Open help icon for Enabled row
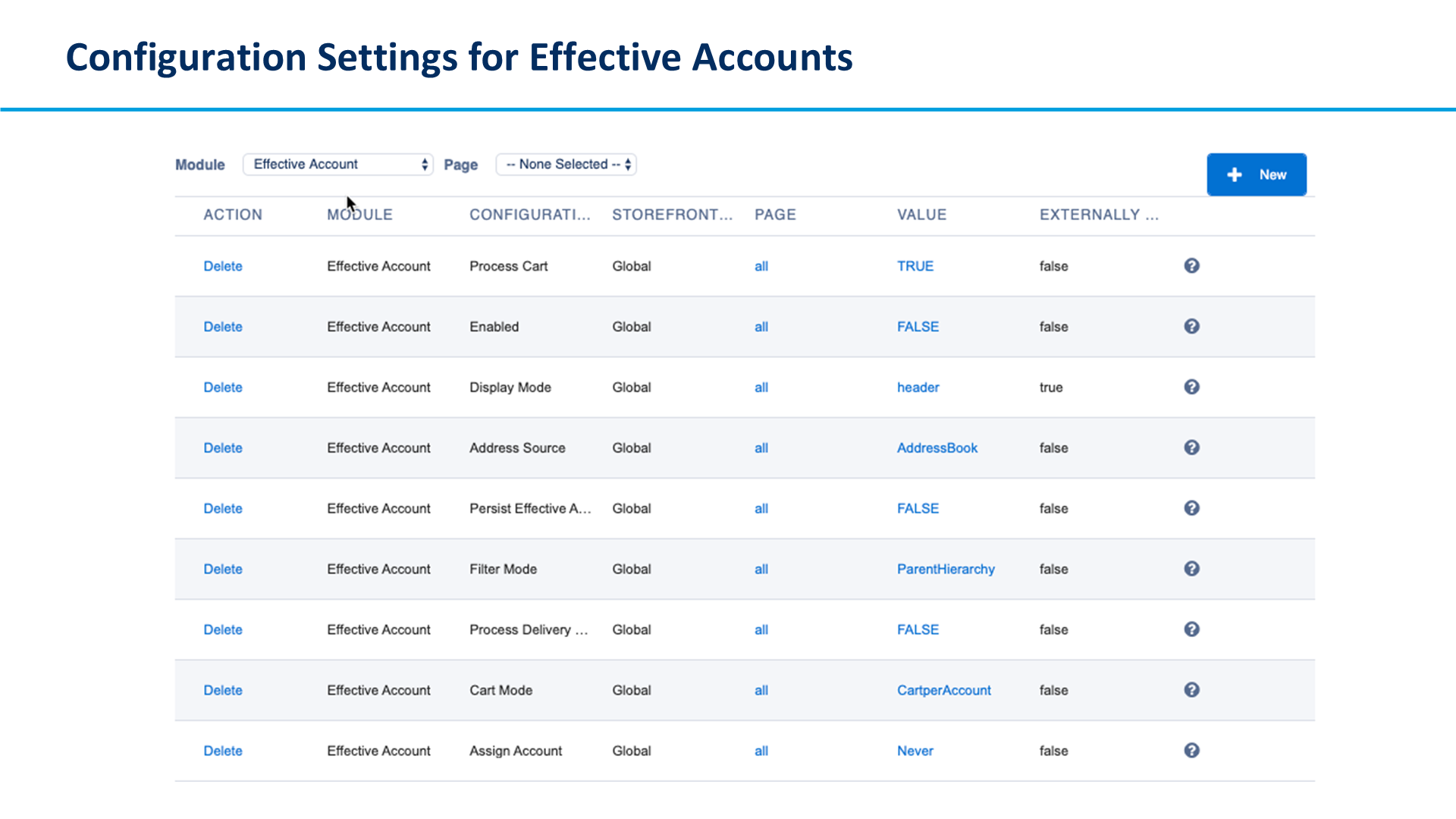 pyautogui.click(x=1191, y=326)
